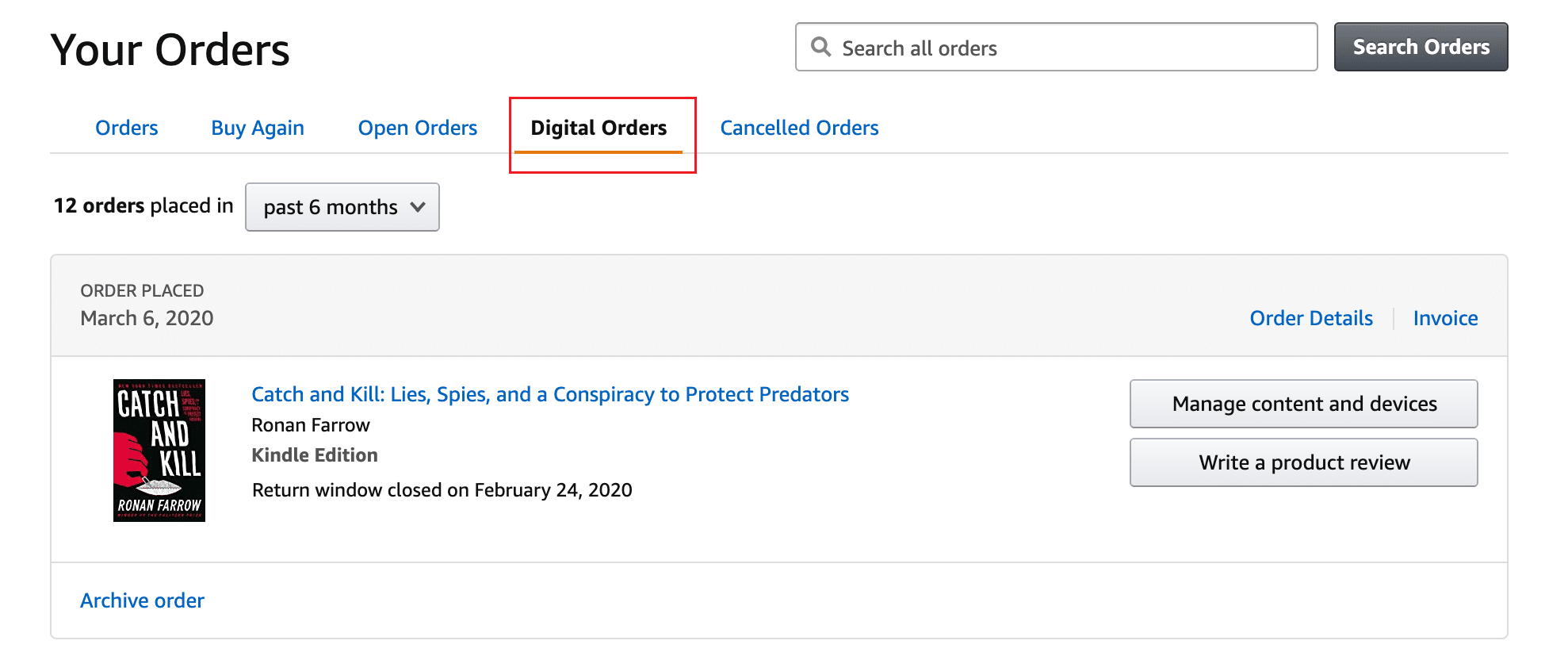Select the Digital Orders tab

point(599,127)
